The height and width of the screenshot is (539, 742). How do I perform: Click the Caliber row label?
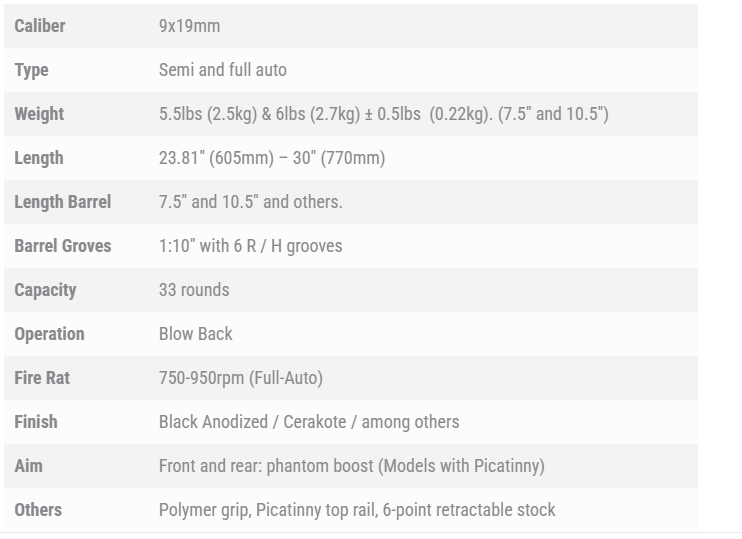coord(39,26)
